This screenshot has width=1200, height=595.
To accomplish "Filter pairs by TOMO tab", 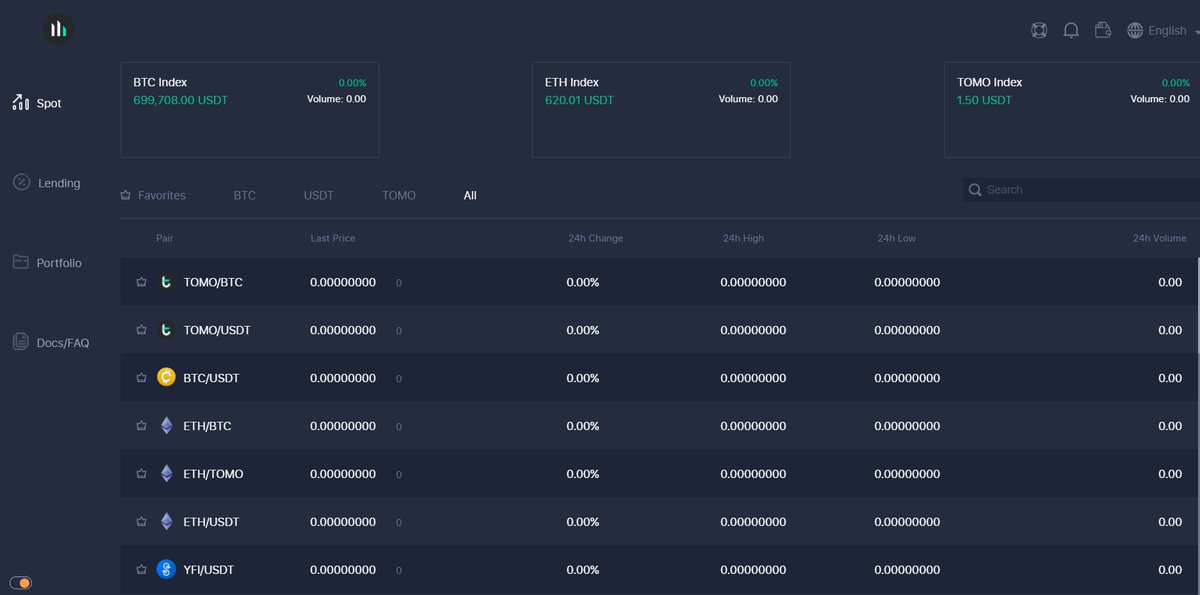I will [x=399, y=195].
